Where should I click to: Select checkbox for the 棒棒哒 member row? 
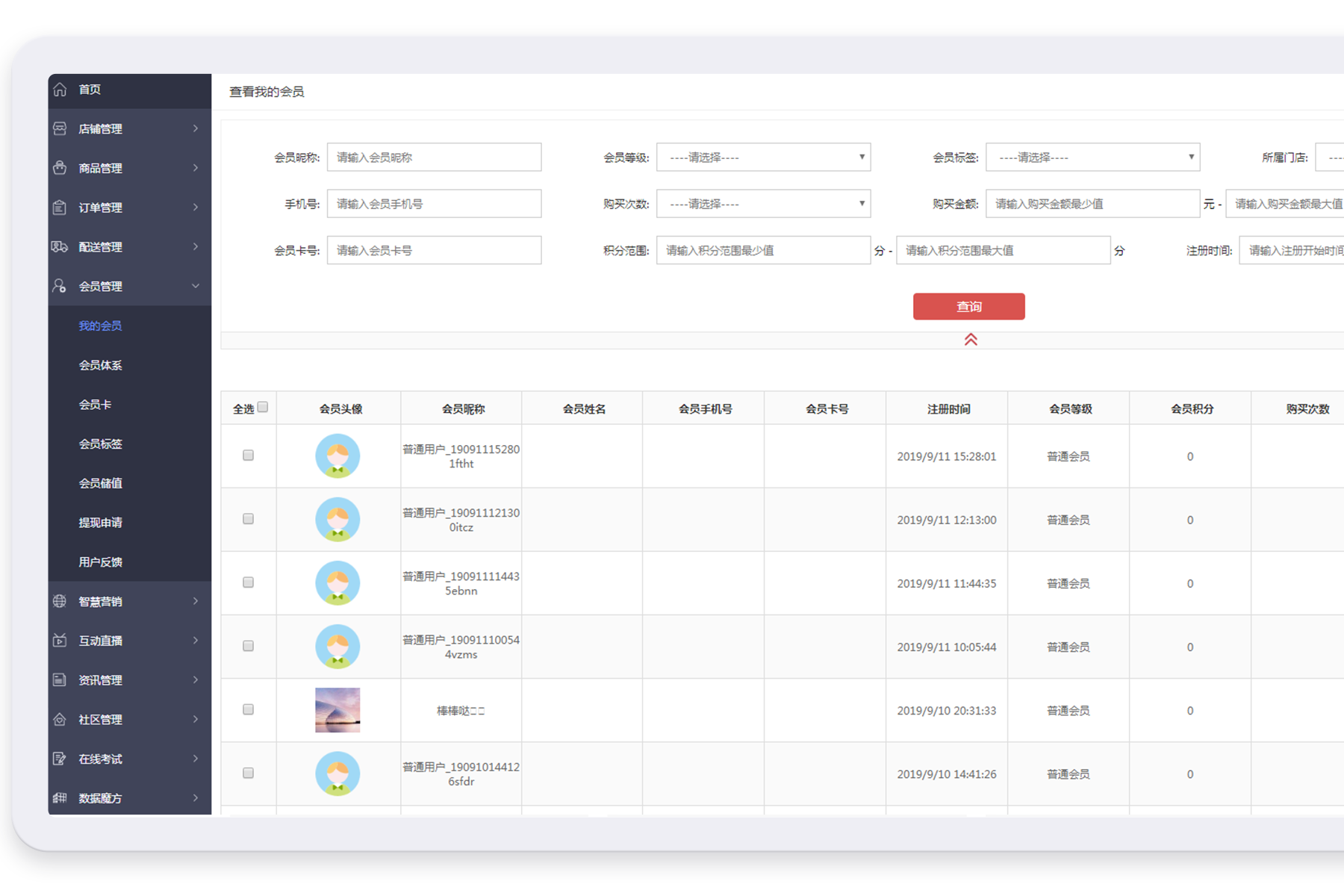click(x=249, y=709)
